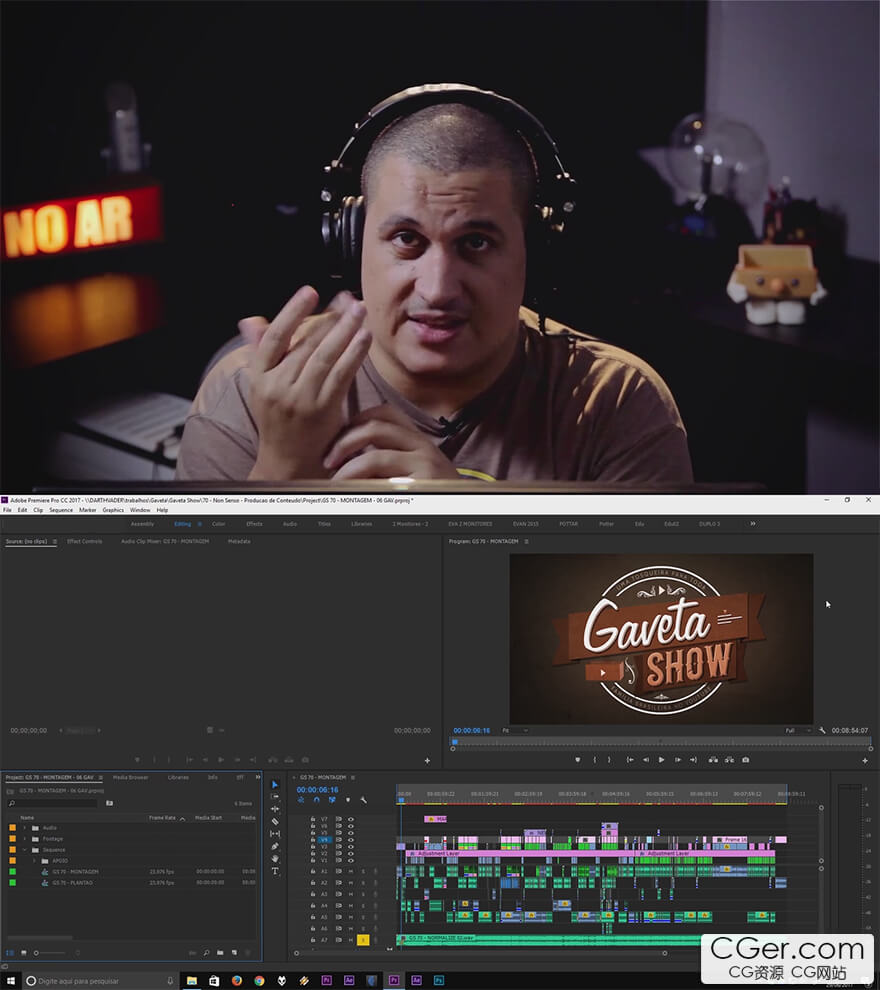
Task: Select the Pen tool
Action: [275, 847]
